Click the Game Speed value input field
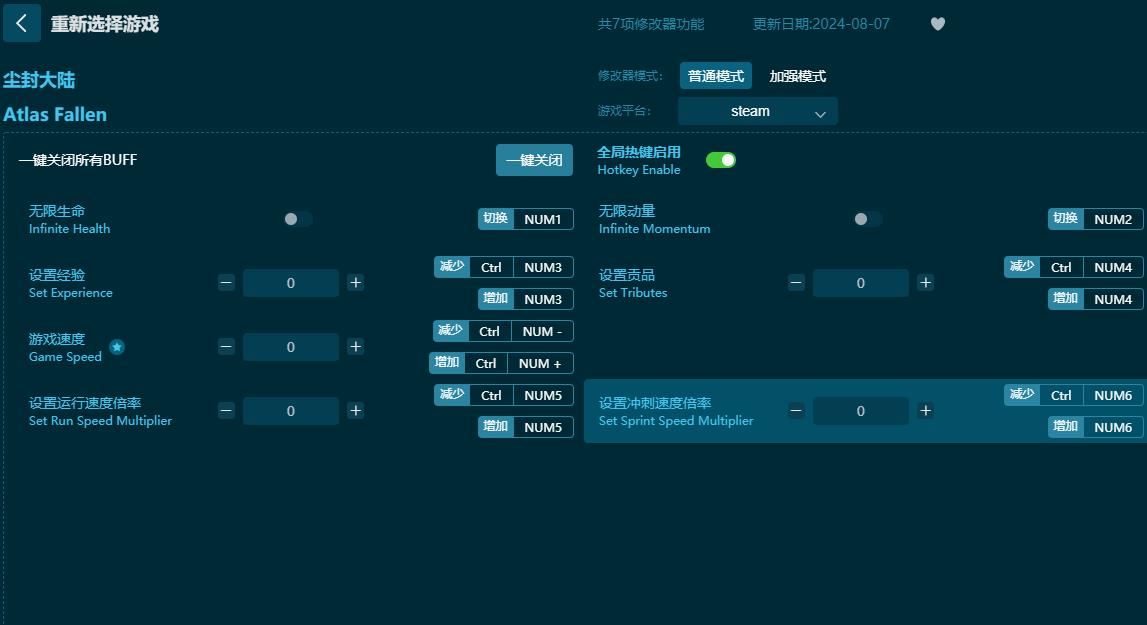The width and height of the screenshot is (1147, 625). pos(290,347)
